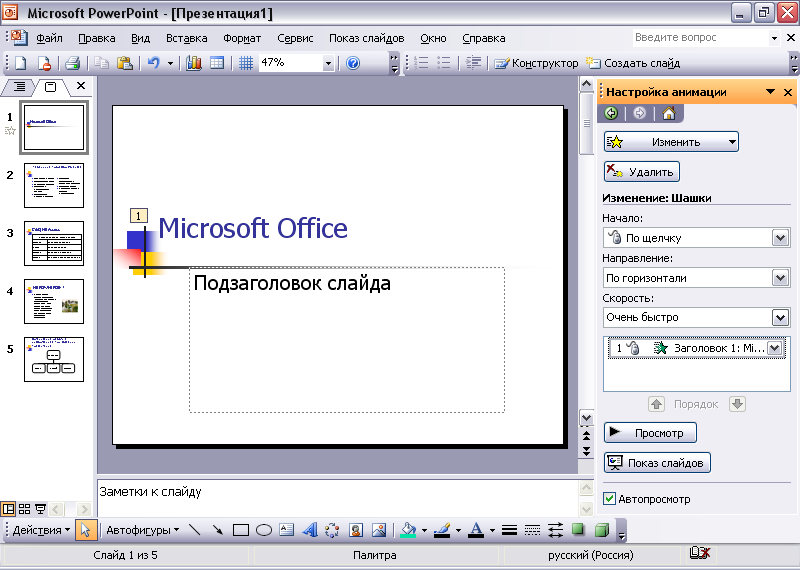Click the task pane Back arrow
The width and height of the screenshot is (800, 570).
click(x=611, y=113)
